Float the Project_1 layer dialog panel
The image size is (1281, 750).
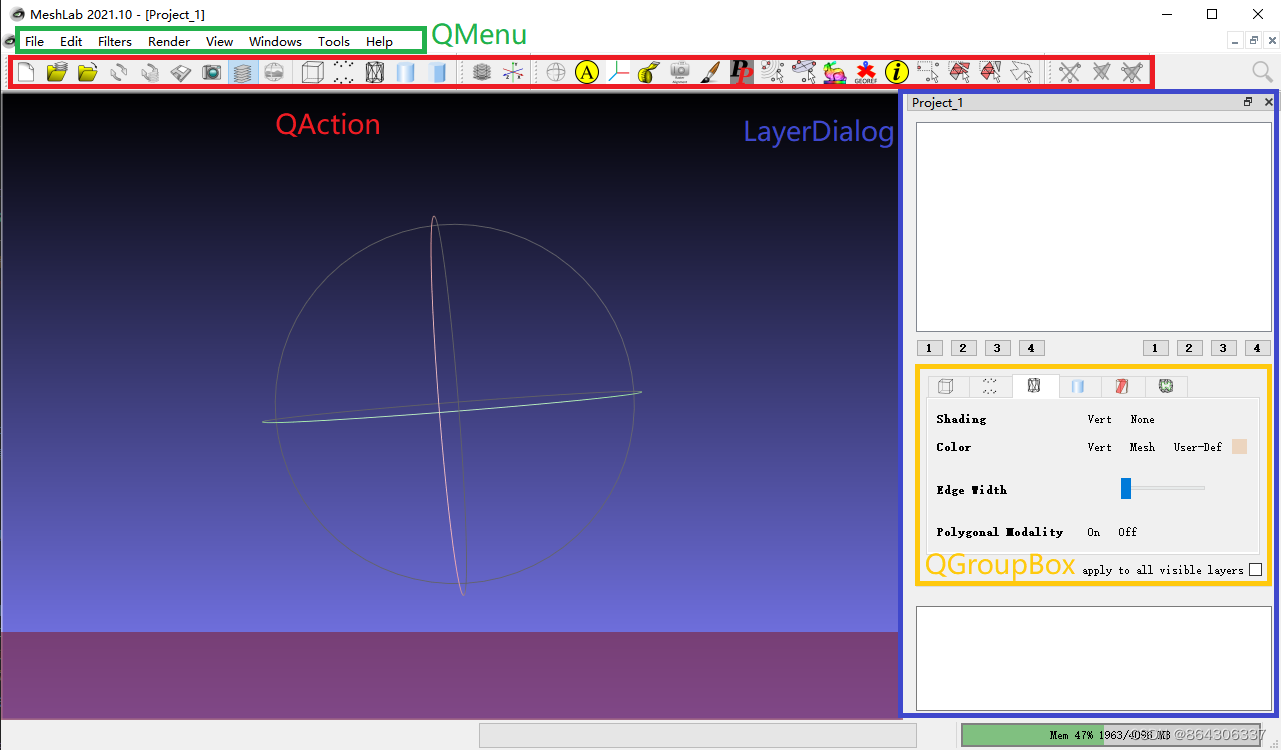pos(1248,102)
